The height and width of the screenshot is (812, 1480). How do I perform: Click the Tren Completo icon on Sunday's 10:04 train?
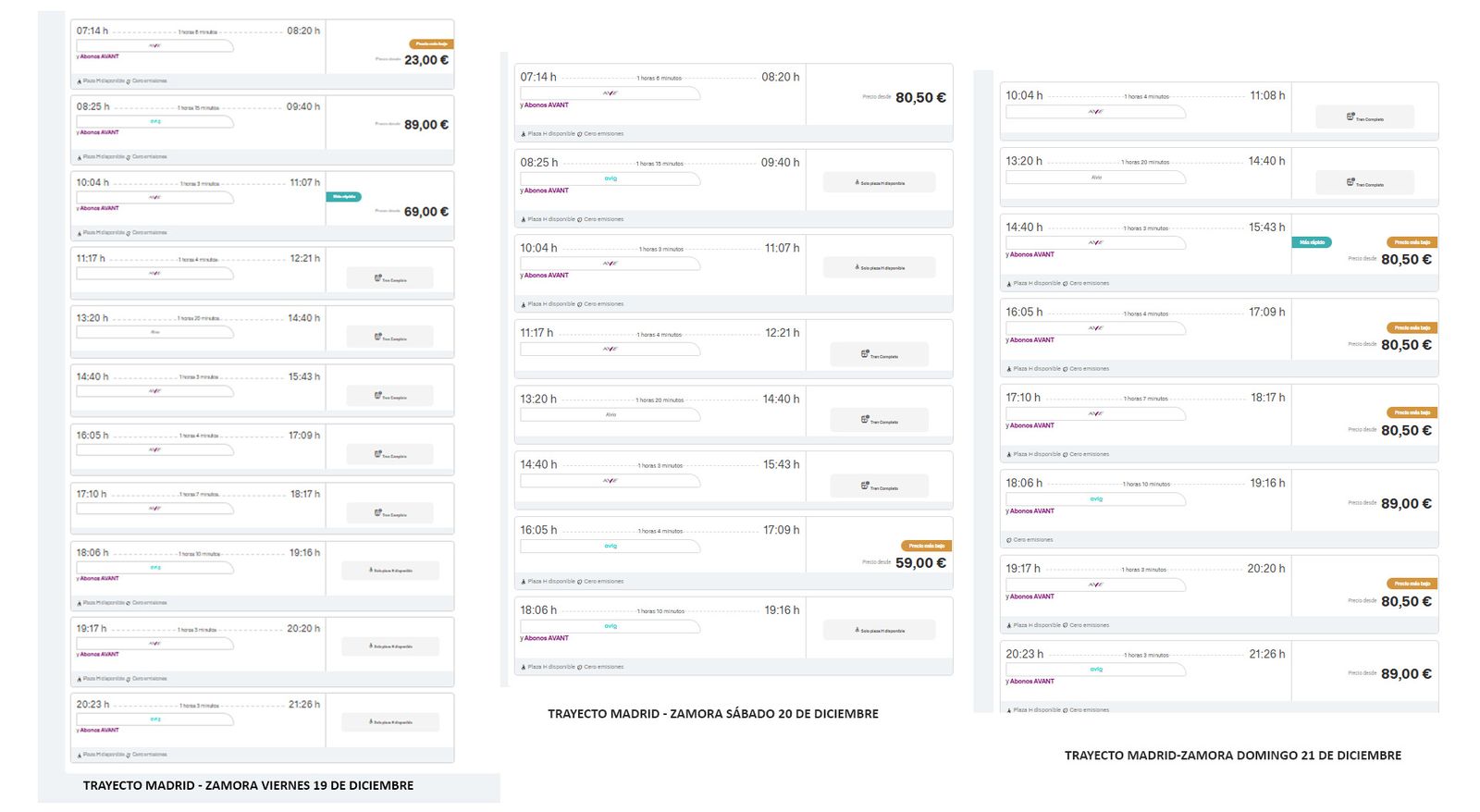(1350, 117)
